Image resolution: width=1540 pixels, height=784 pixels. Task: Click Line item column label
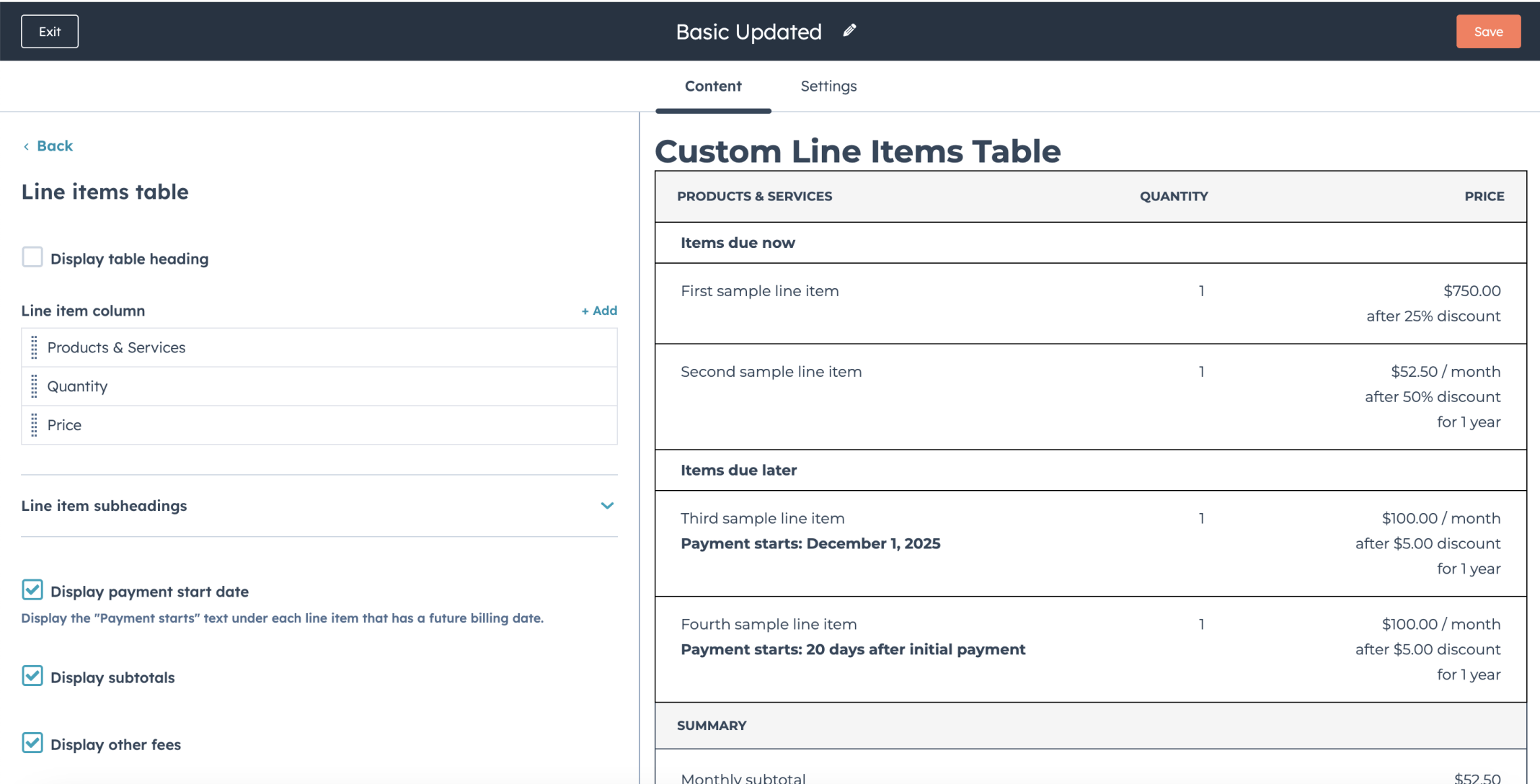click(83, 311)
